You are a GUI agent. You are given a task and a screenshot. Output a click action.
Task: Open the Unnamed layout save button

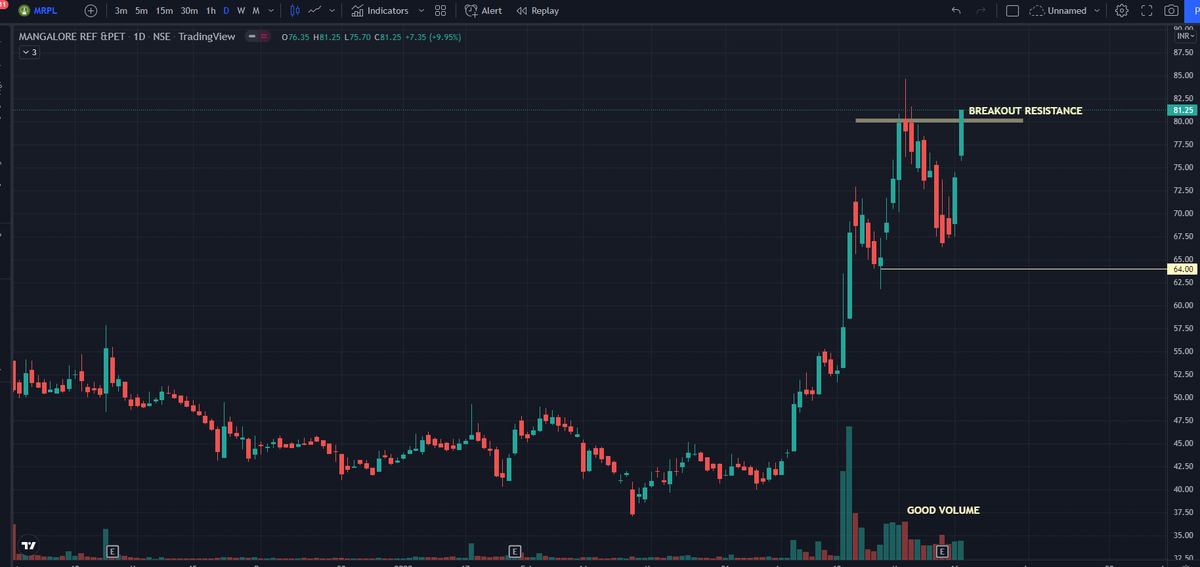pos(1058,10)
